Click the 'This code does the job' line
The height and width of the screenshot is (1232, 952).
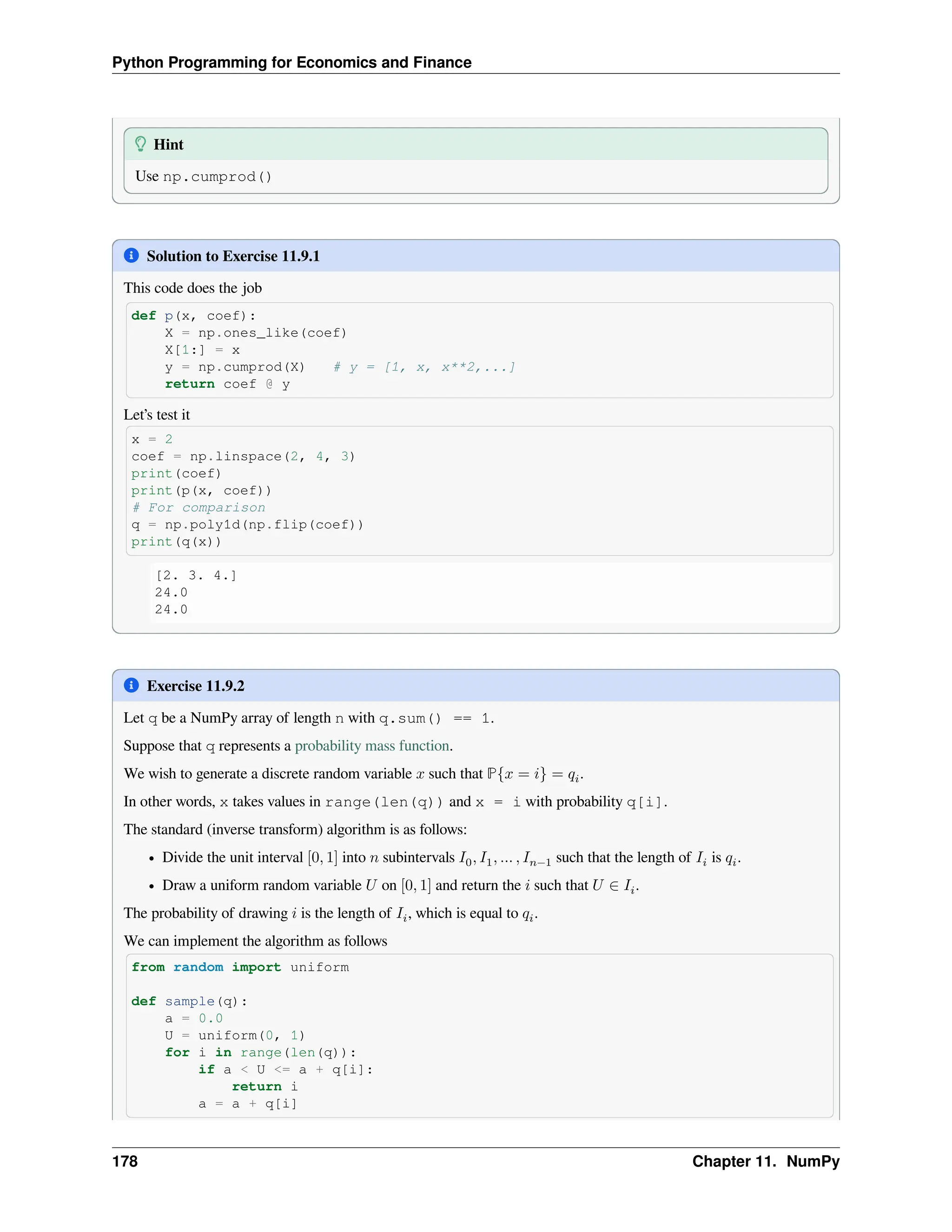[193, 288]
